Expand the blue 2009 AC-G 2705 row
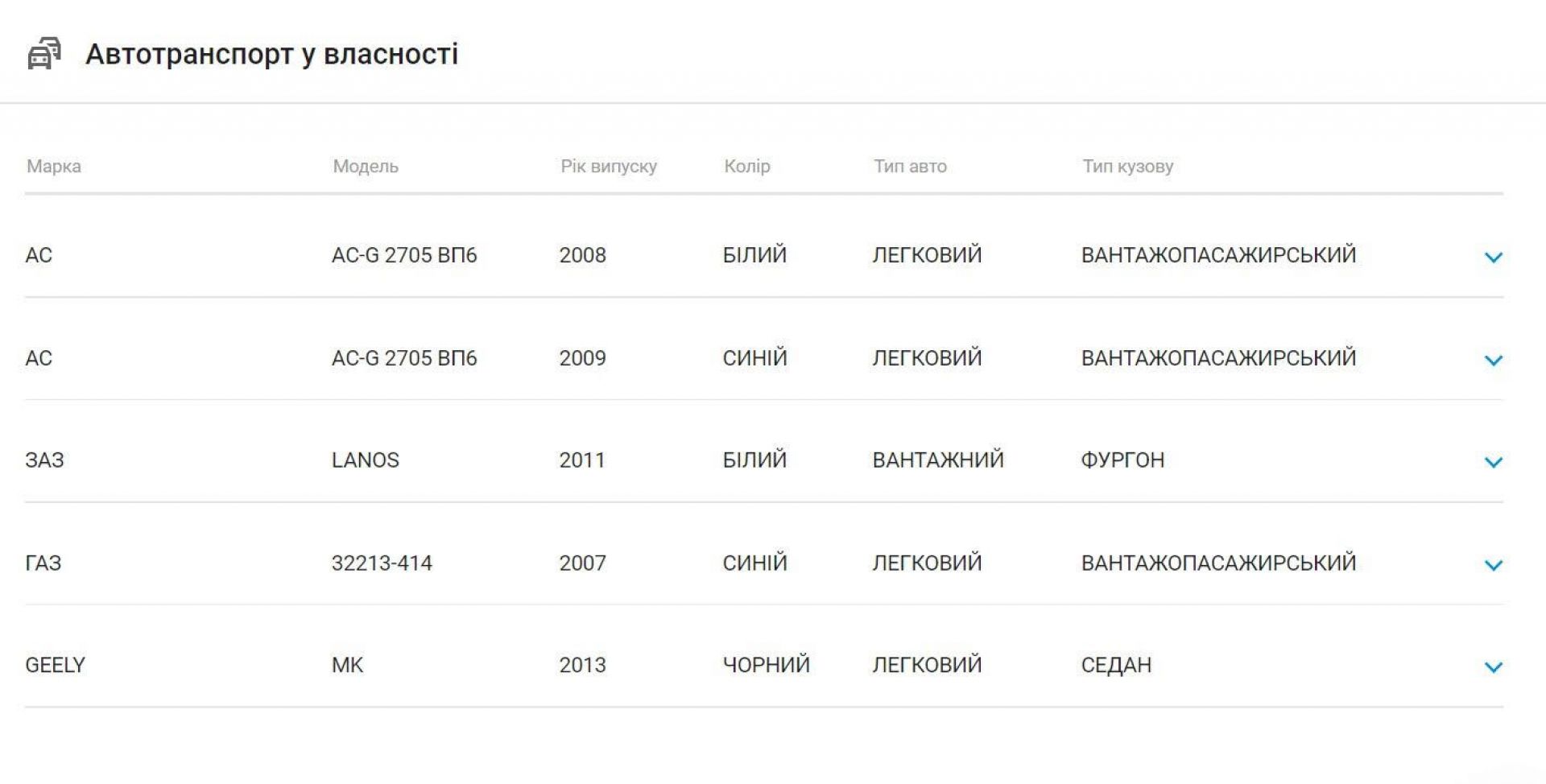Image resolution: width=1546 pixels, height=784 pixels. pos(1493,360)
